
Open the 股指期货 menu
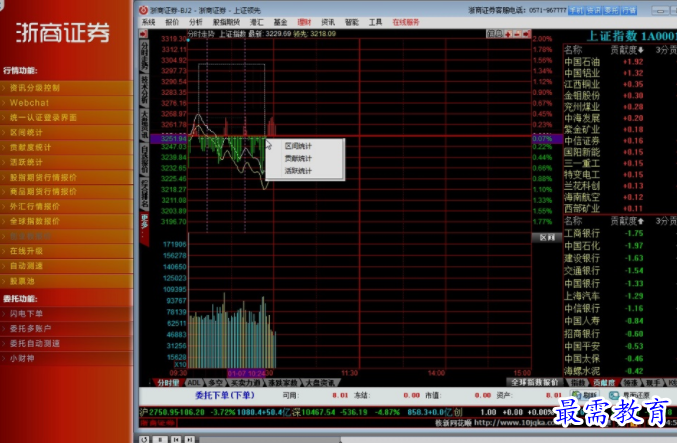pyautogui.click(x=226, y=22)
